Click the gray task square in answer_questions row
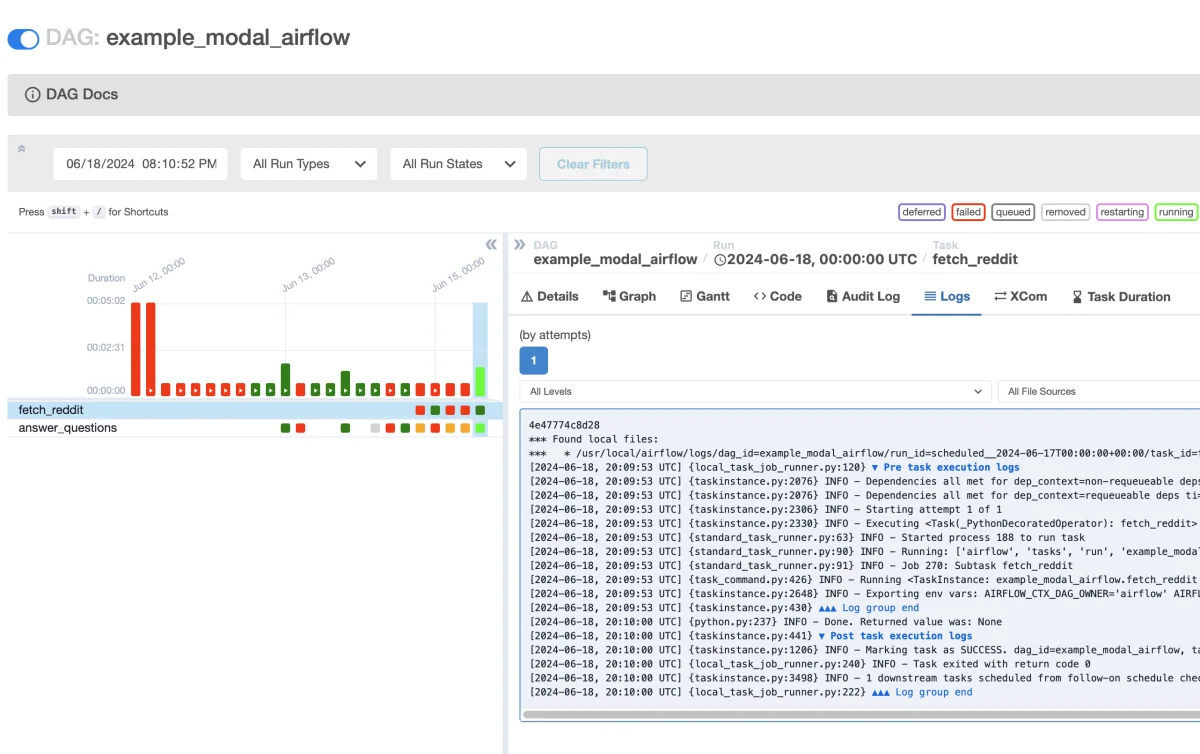 click(x=375, y=428)
